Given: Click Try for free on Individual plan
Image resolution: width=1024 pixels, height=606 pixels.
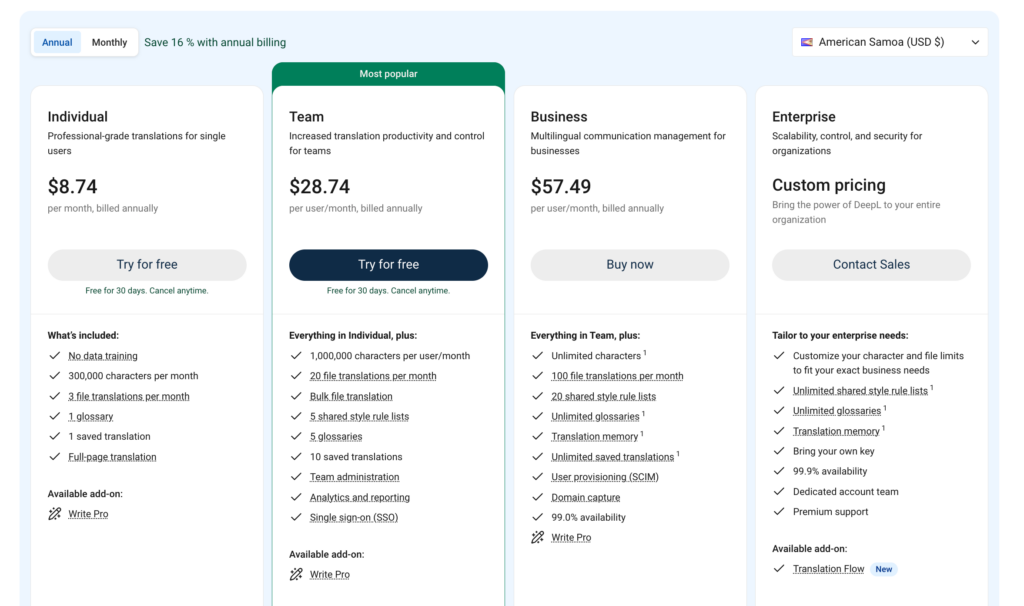Looking at the screenshot, I should coord(147,265).
